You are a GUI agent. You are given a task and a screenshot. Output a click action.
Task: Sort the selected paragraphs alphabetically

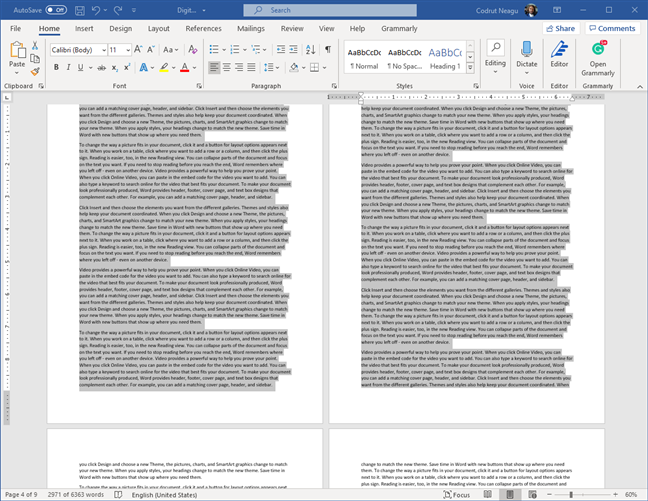pos(311,50)
